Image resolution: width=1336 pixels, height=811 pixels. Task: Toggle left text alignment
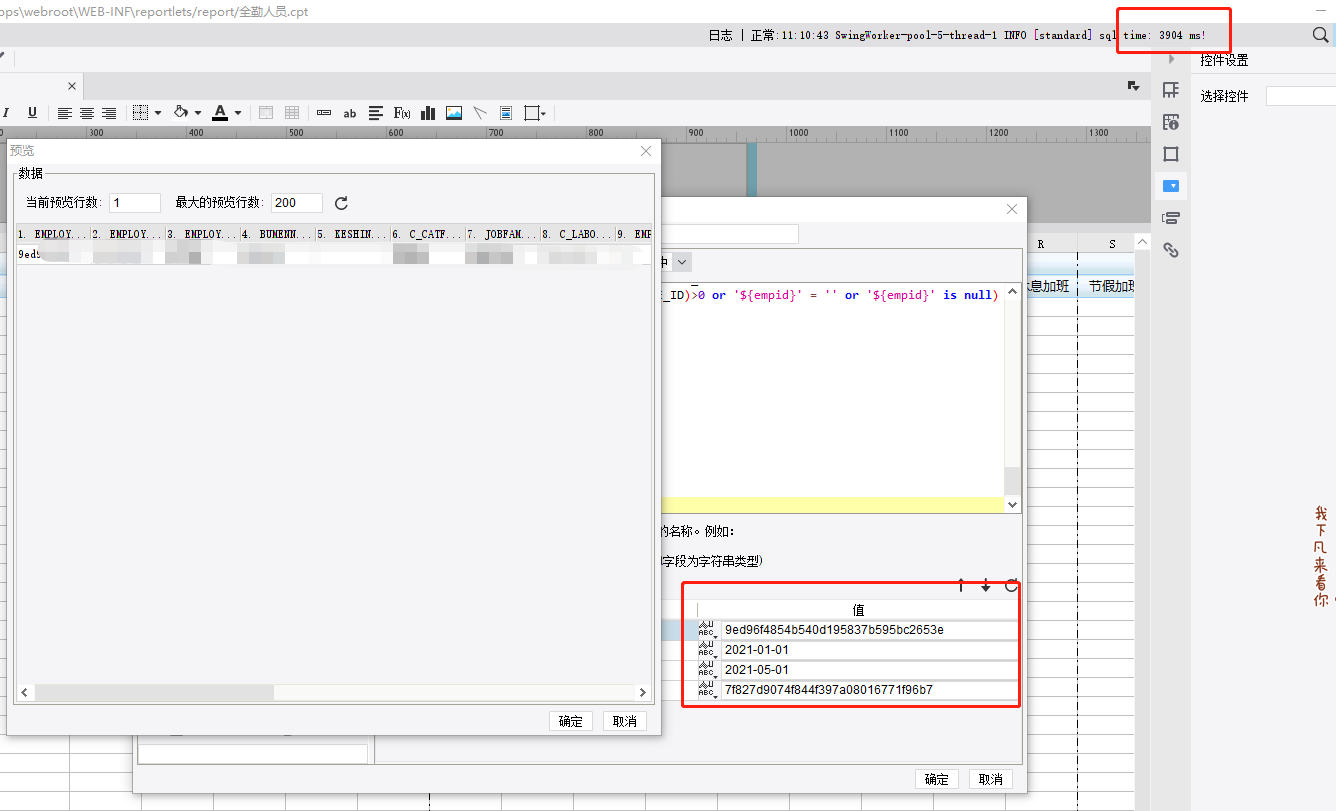pos(64,113)
